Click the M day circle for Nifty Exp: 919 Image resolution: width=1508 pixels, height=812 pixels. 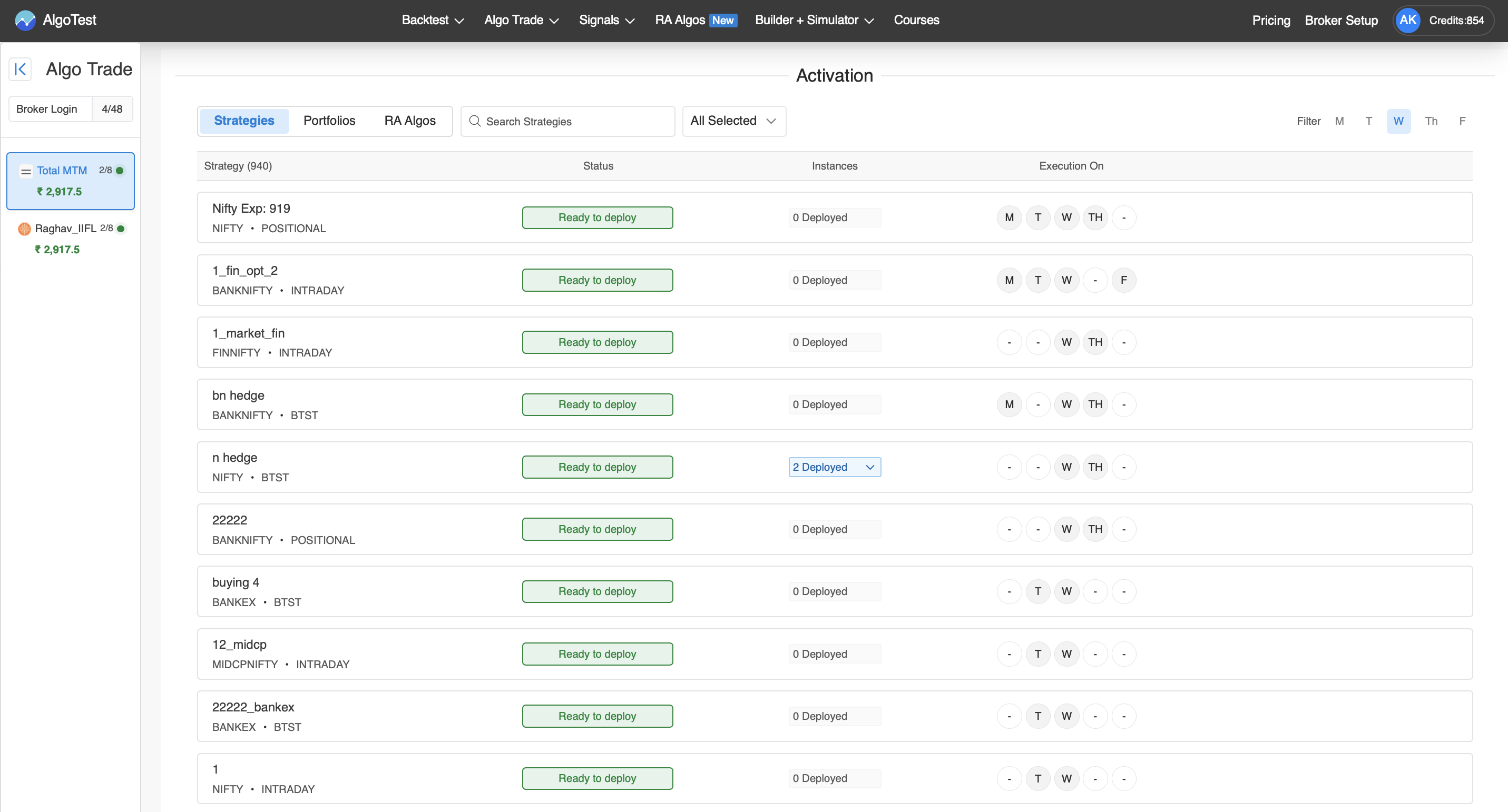coord(1008,217)
